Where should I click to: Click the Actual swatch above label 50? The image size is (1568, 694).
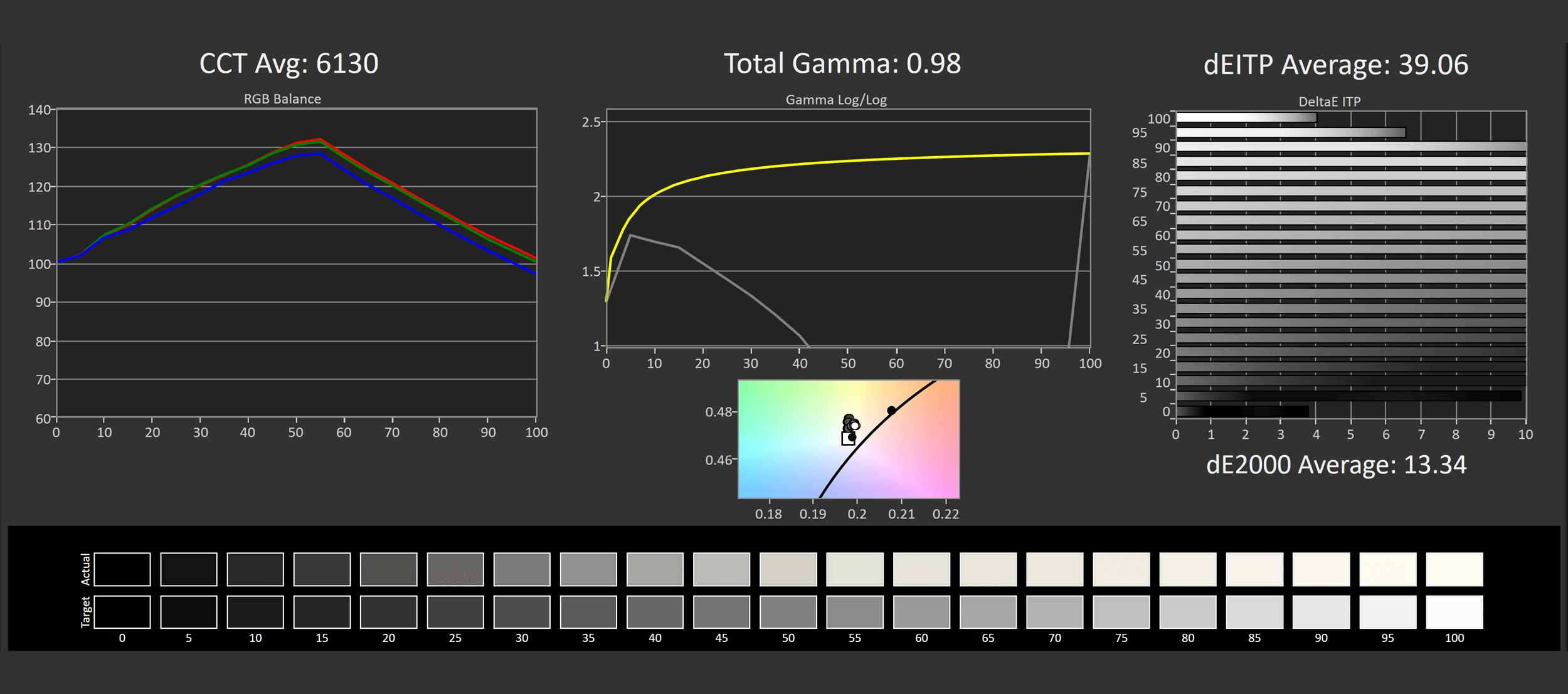pos(788,569)
